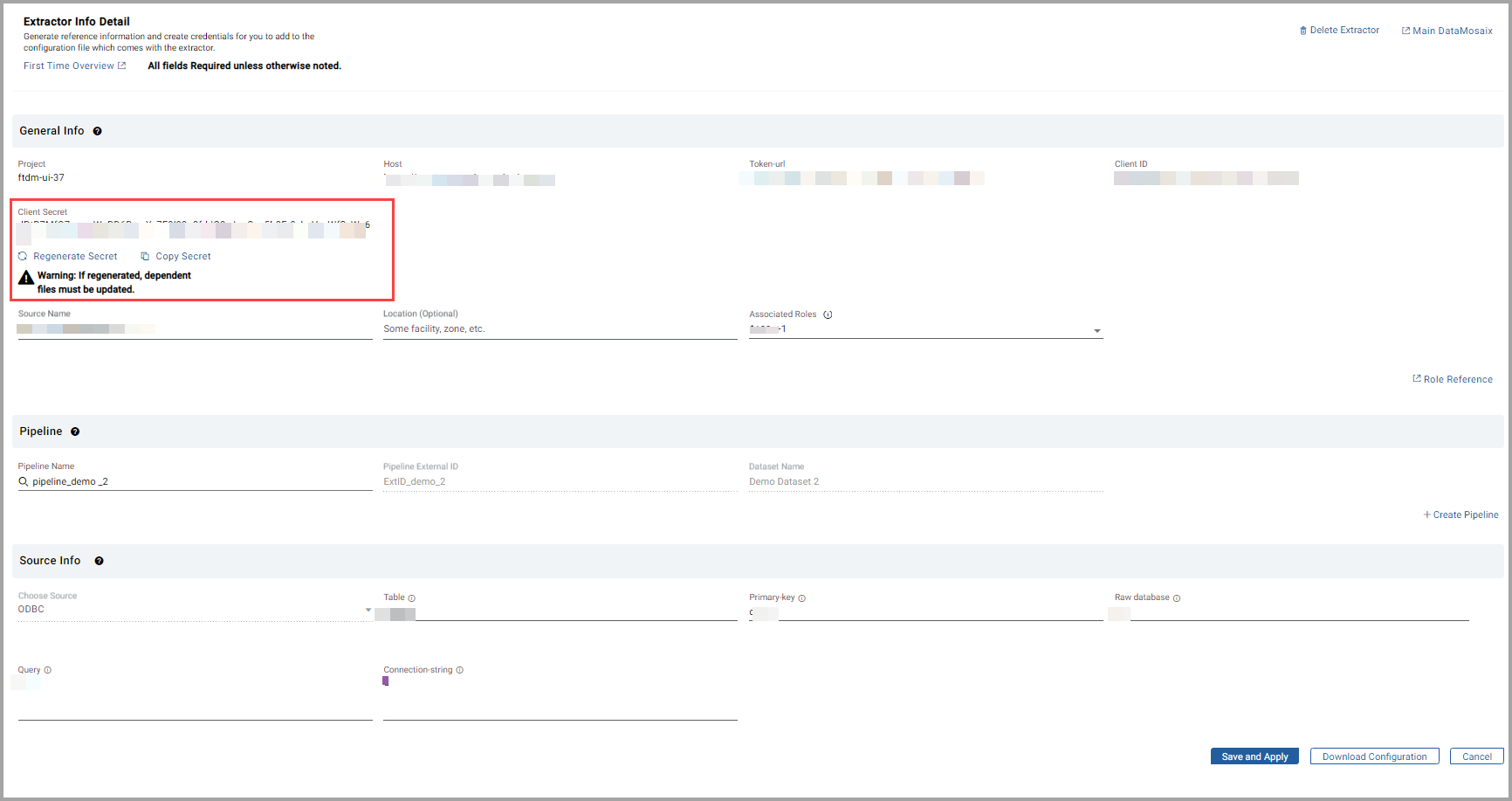Click the Query field info icon

coord(48,670)
